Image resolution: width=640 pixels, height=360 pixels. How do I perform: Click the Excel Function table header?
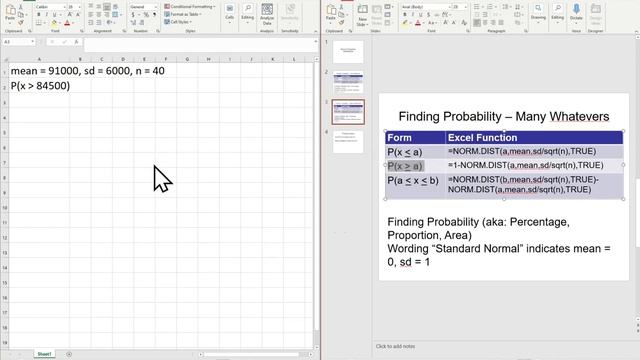tap(534, 138)
